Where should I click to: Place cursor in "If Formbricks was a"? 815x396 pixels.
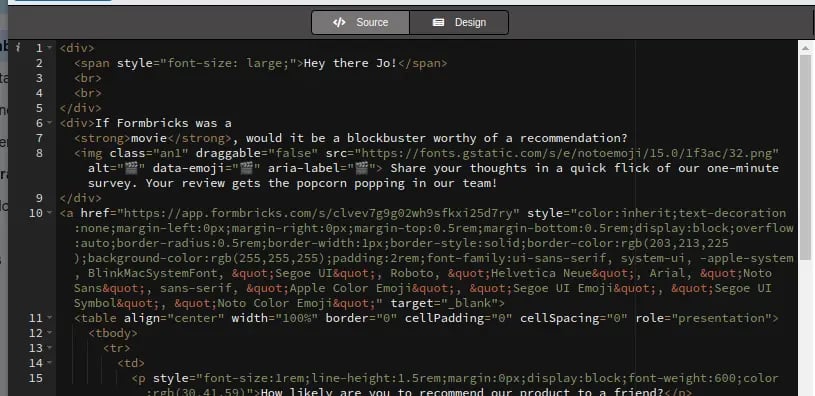pos(163,123)
